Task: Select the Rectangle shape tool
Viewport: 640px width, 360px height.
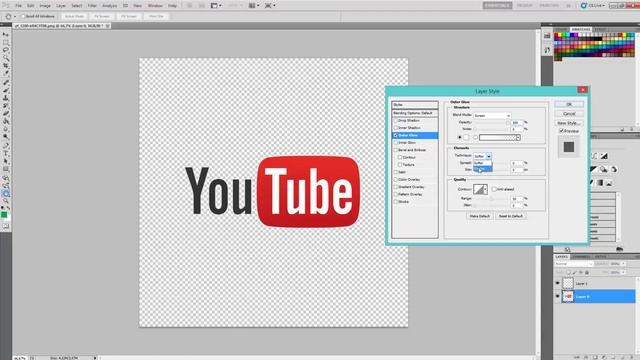Action: point(6,169)
